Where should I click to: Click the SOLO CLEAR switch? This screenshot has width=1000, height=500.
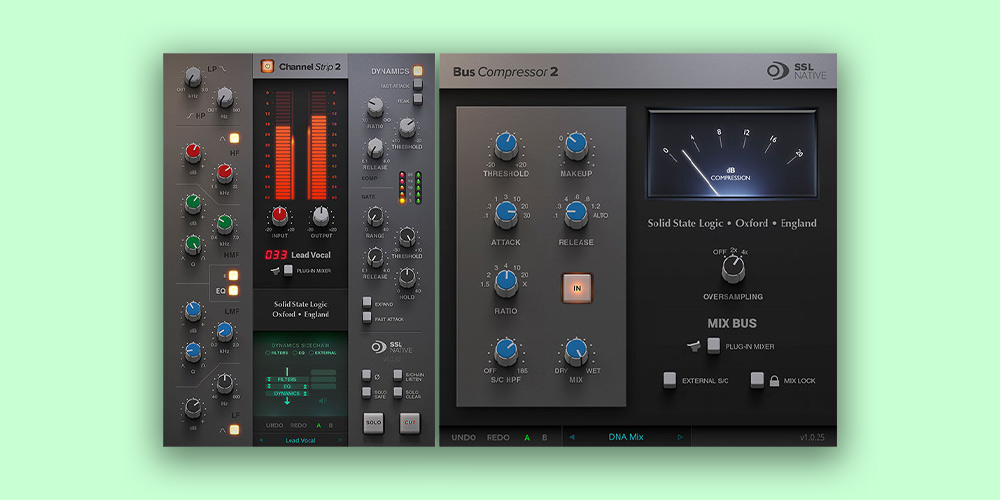[x=398, y=392]
